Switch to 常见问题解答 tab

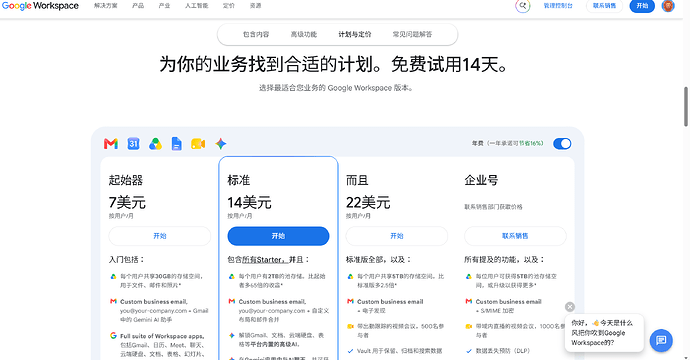(x=412, y=34)
